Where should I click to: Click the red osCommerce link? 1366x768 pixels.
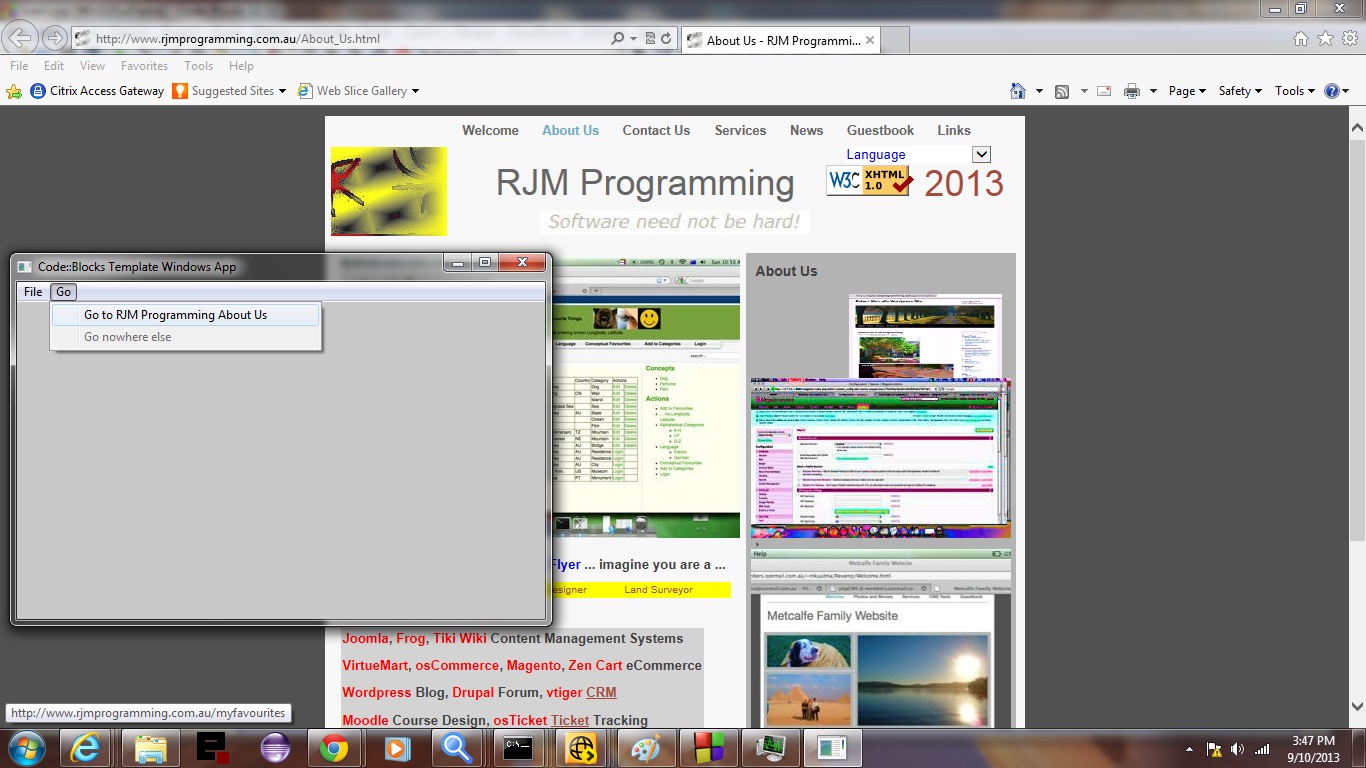(457, 666)
